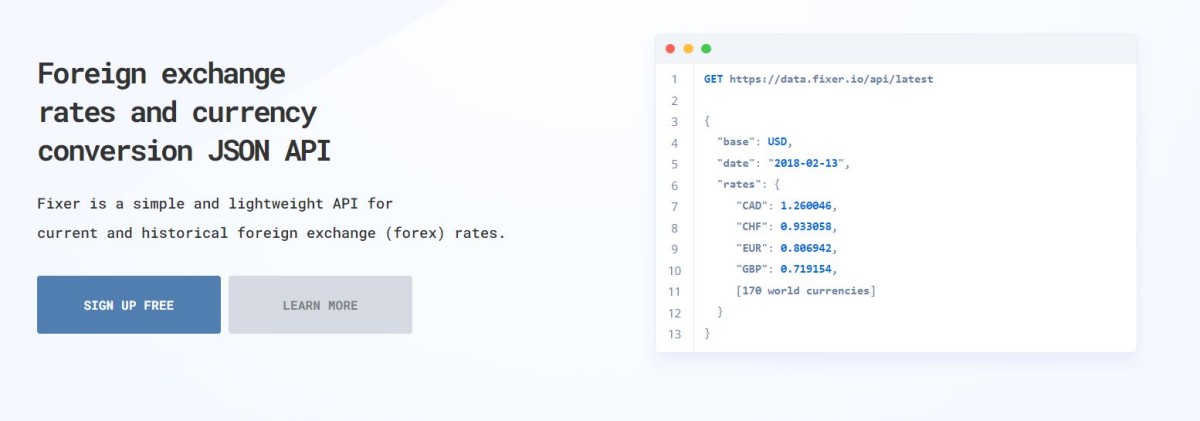Click the CHF rate 0.933058
Screen dimensions: 1200x421
click(x=805, y=227)
